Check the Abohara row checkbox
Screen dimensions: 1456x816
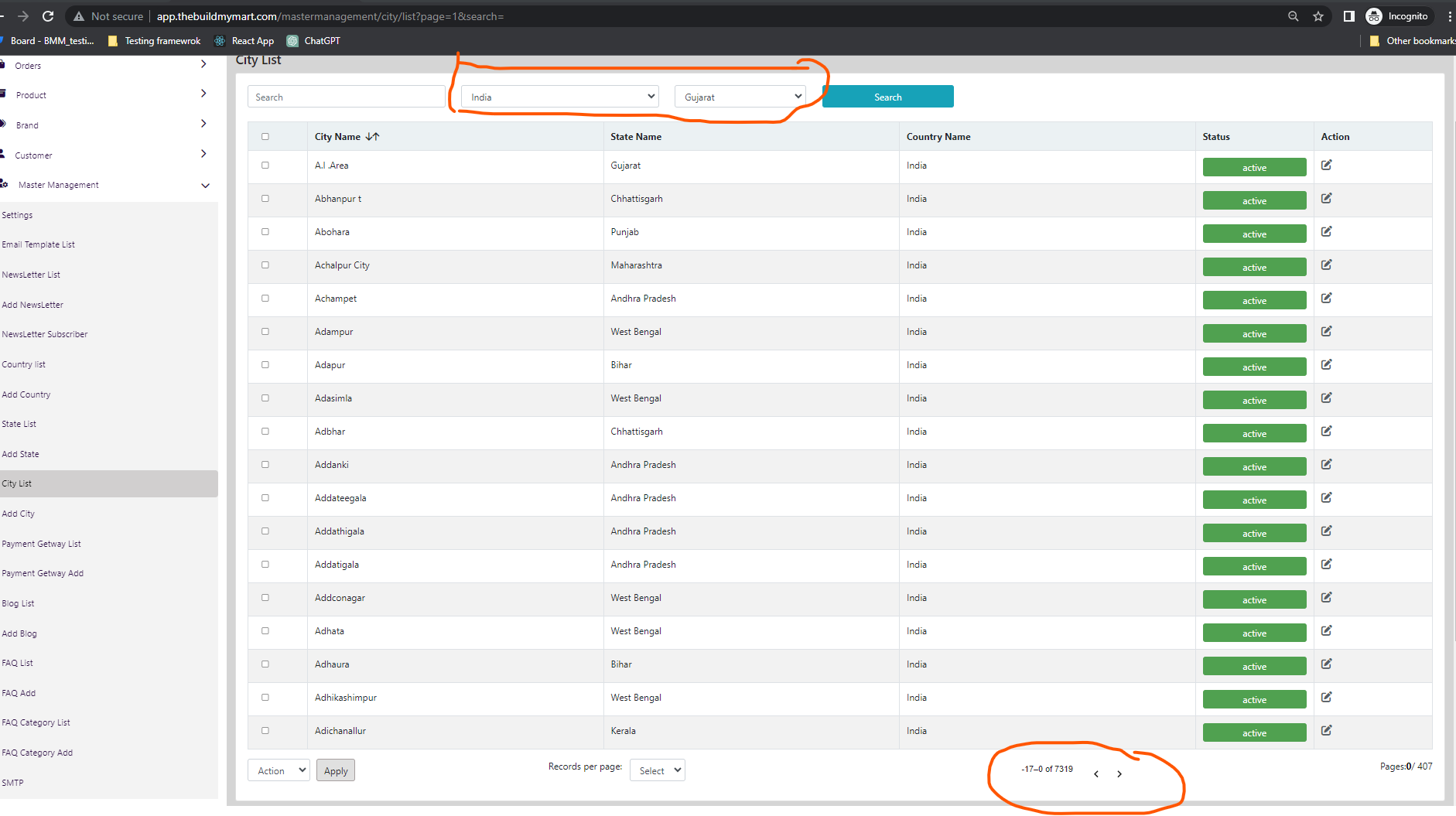click(265, 231)
